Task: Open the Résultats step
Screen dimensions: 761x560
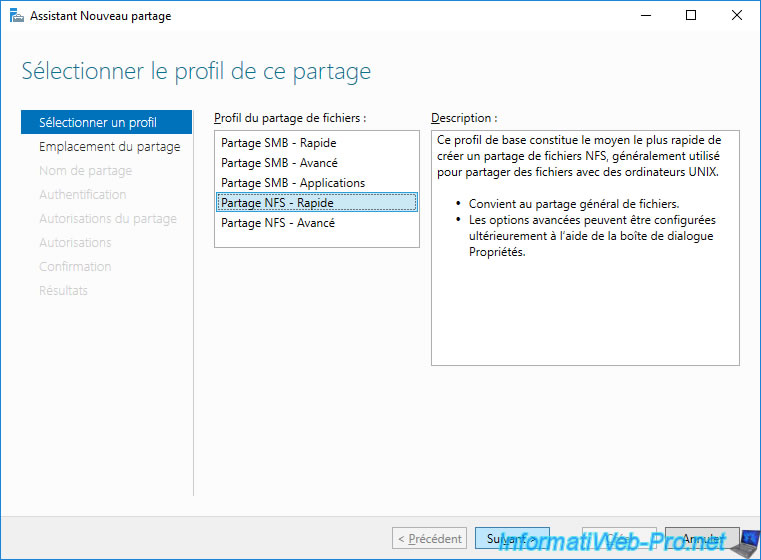Action: tap(63, 291)
